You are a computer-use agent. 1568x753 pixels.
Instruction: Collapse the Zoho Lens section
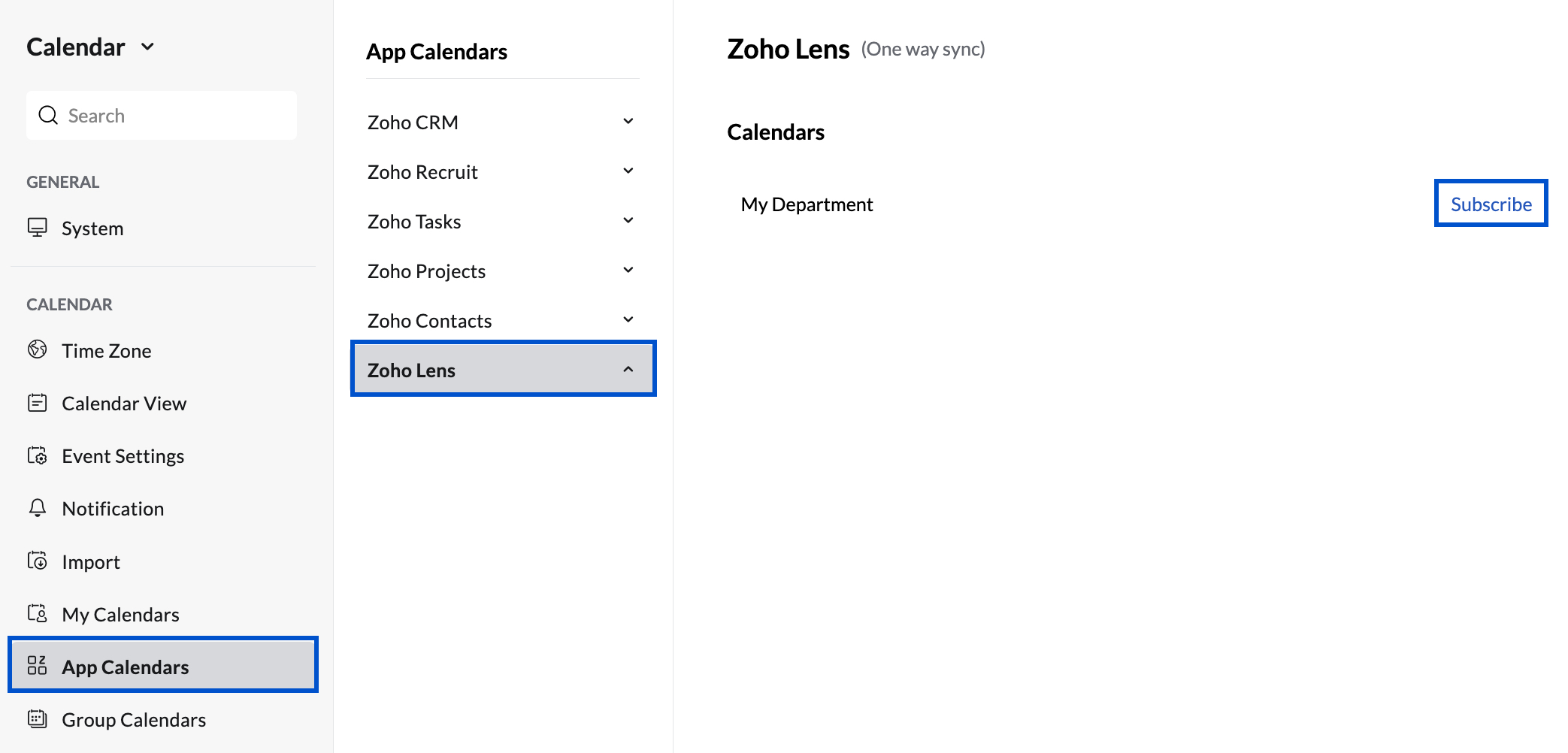pyautogui.click(x=628, y=370)
